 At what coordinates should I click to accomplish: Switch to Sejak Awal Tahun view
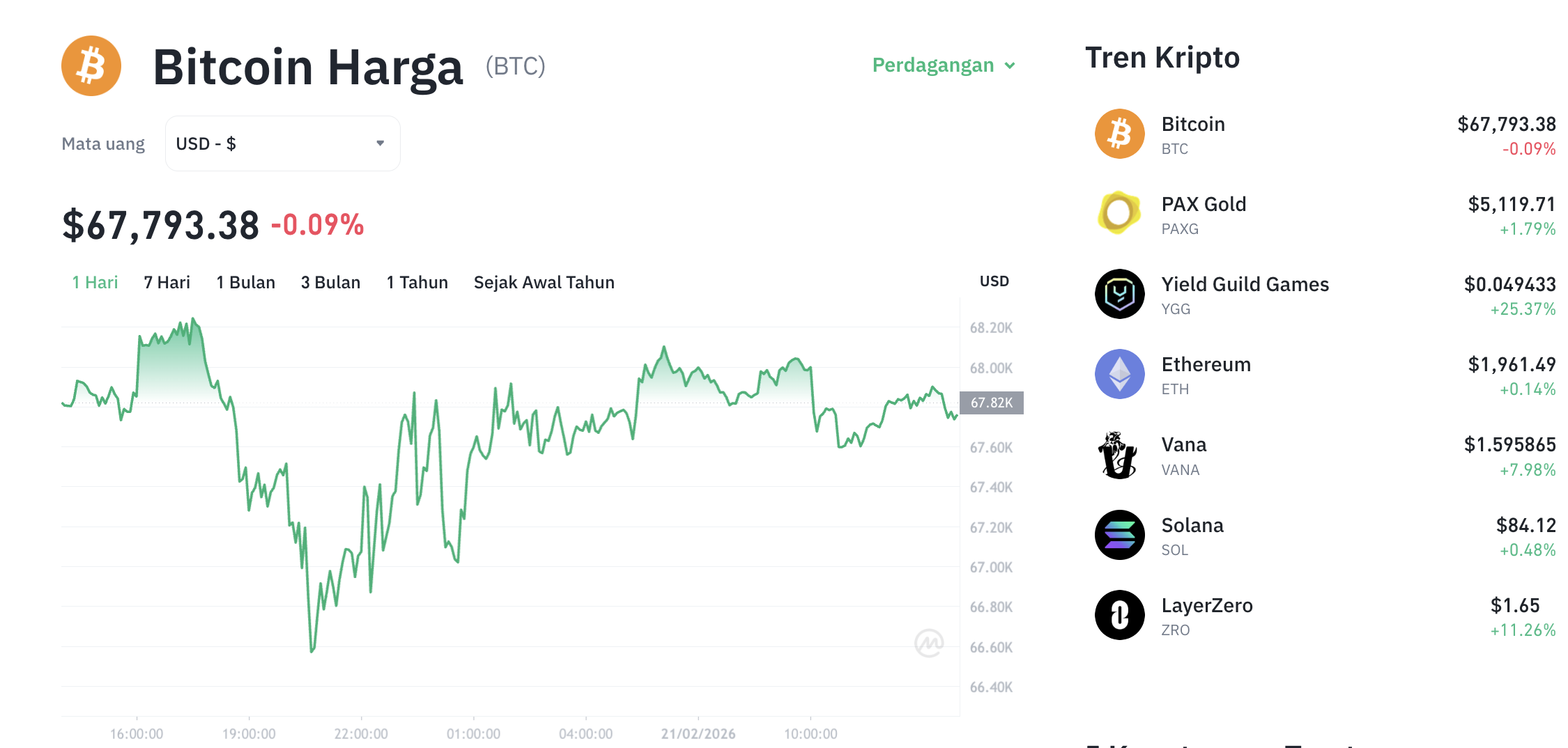[x=544, y=282]
